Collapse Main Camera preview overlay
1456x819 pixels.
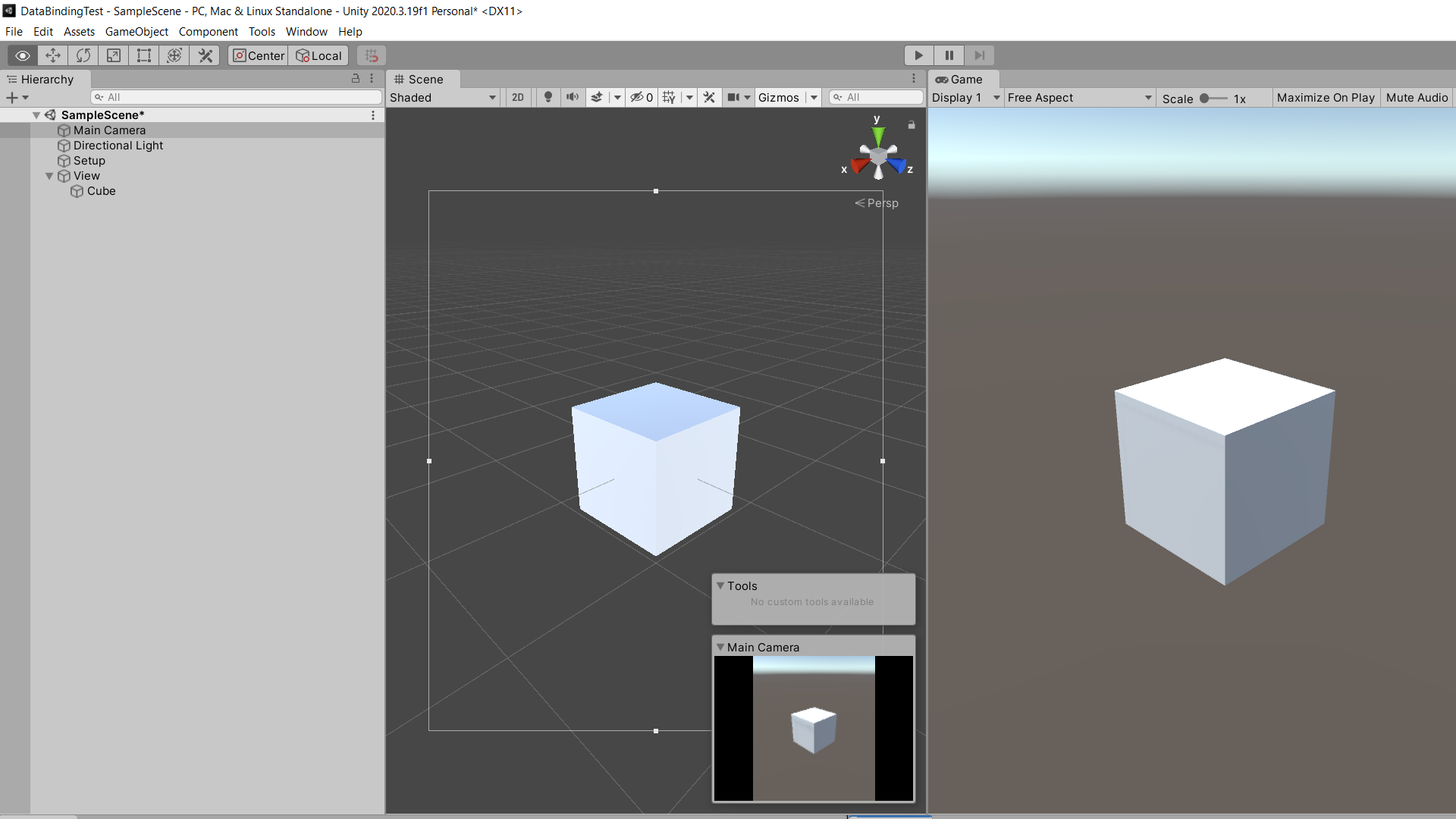pos(720,647)
